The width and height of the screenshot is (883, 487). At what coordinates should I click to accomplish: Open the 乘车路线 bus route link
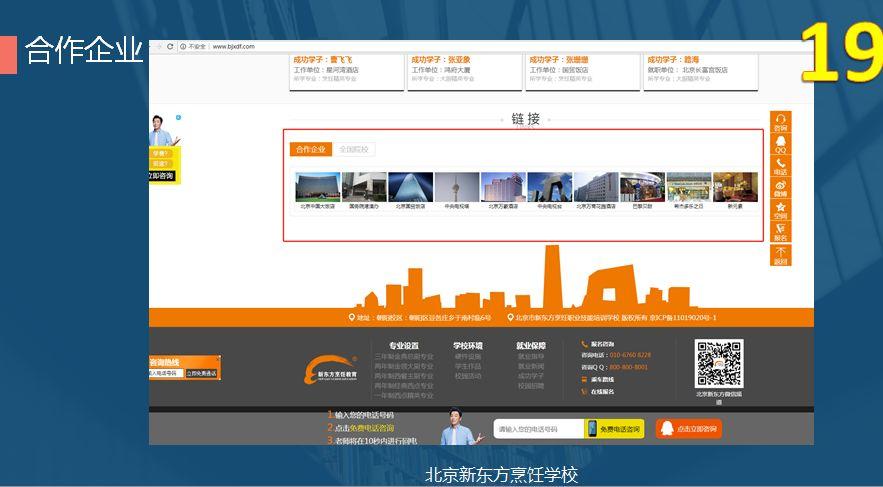click(602, 379)
